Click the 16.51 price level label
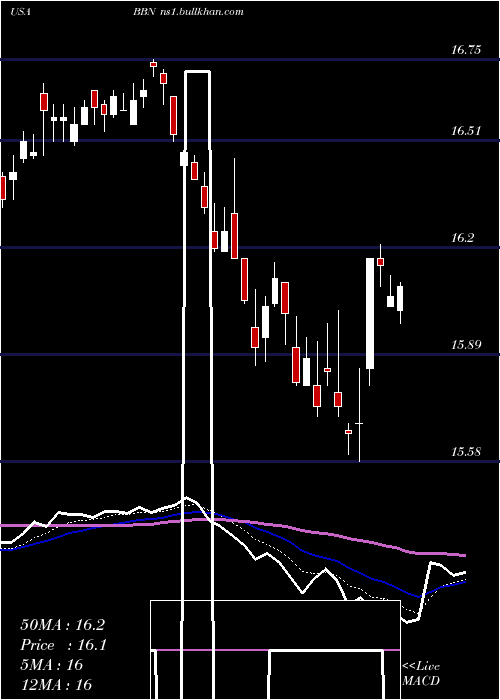Screen dimensions: 500x700 point(466,131)
